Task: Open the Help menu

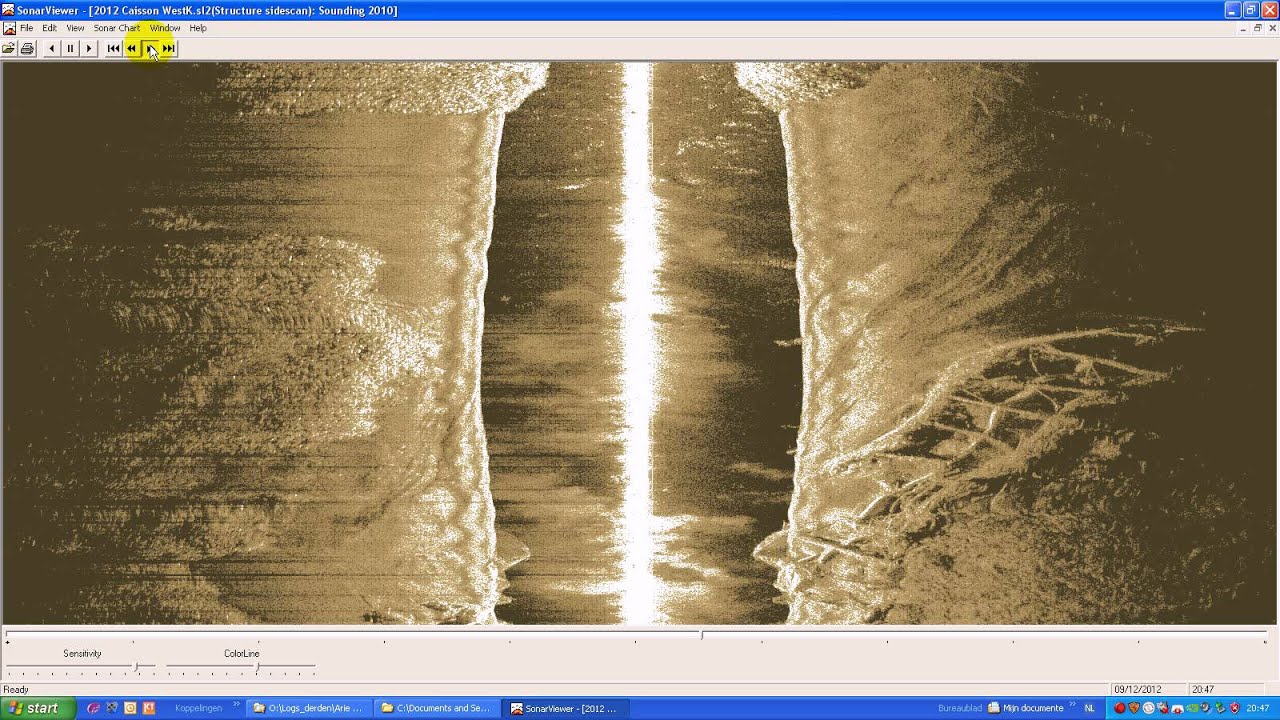Action: tap(198, 28)
